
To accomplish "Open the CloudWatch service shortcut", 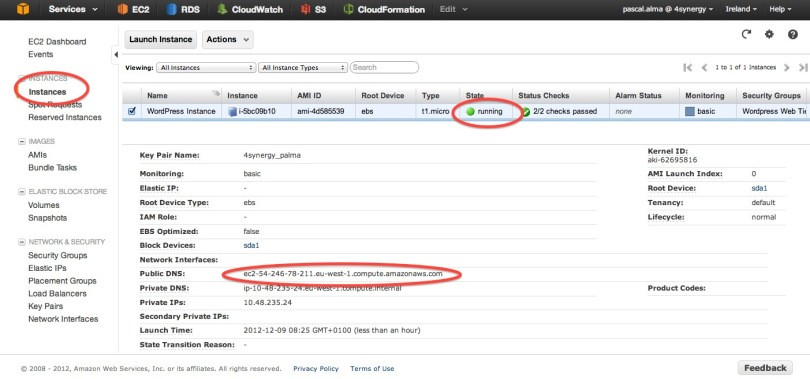I will (x=250, y=9).
